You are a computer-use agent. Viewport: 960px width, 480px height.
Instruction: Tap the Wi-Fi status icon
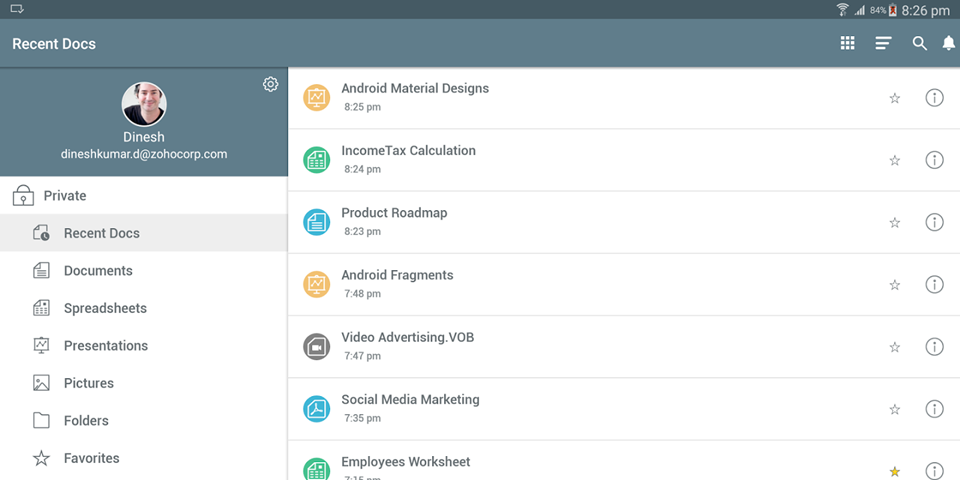(x=842, y=10)
